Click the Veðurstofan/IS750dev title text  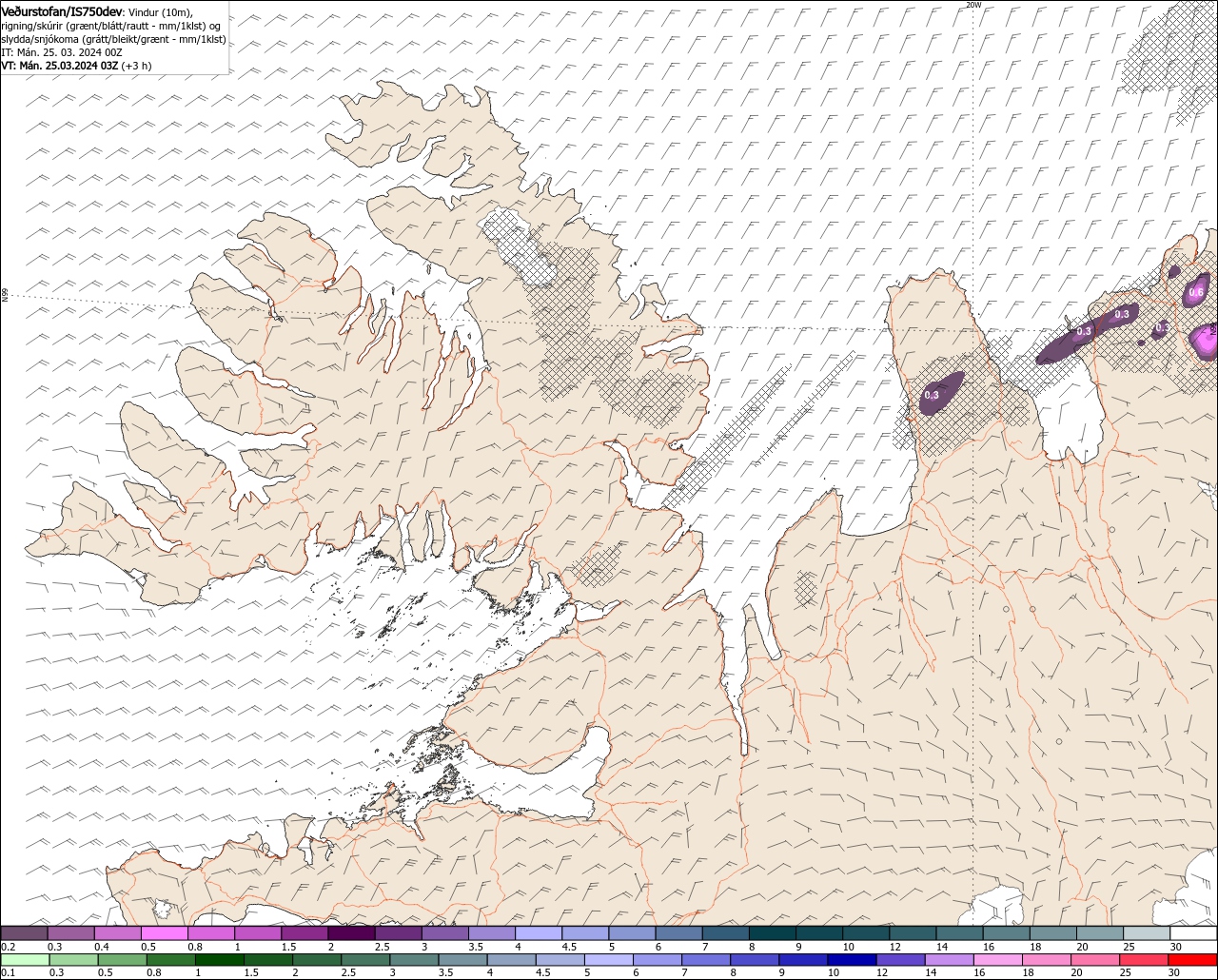(62, 10)
